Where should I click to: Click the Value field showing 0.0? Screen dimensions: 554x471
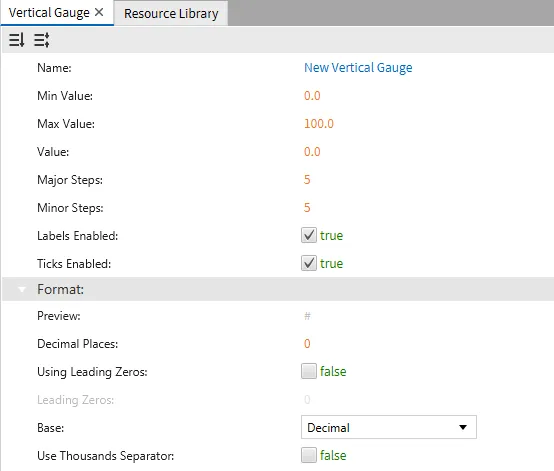click(x=312, y=152)
